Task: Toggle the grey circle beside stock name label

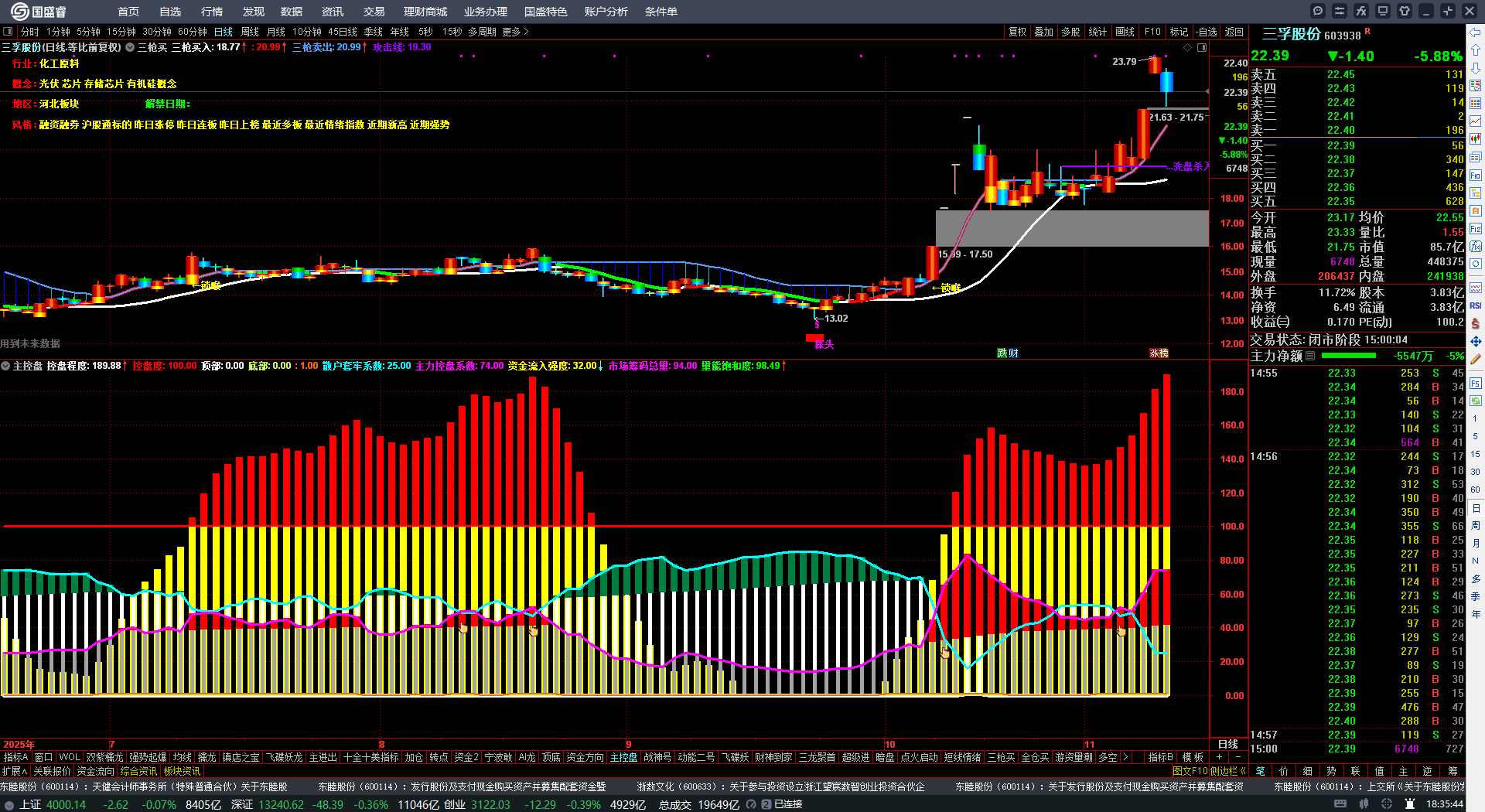Action: [131, 47]
